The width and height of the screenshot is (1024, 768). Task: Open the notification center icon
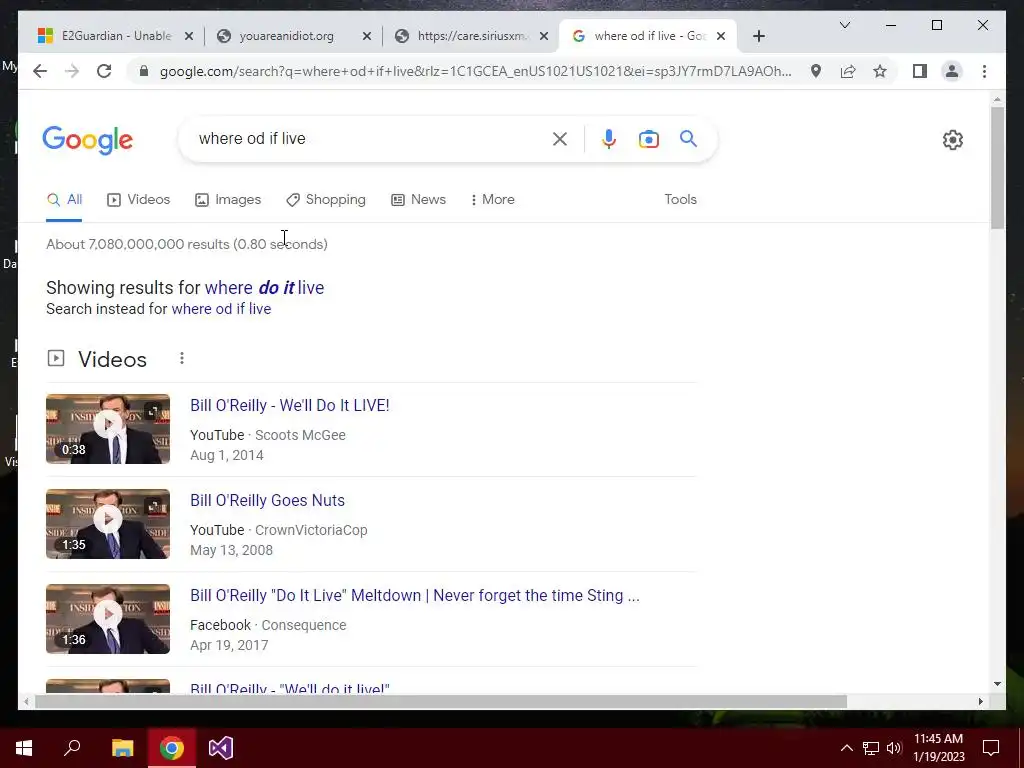point(991,748)
